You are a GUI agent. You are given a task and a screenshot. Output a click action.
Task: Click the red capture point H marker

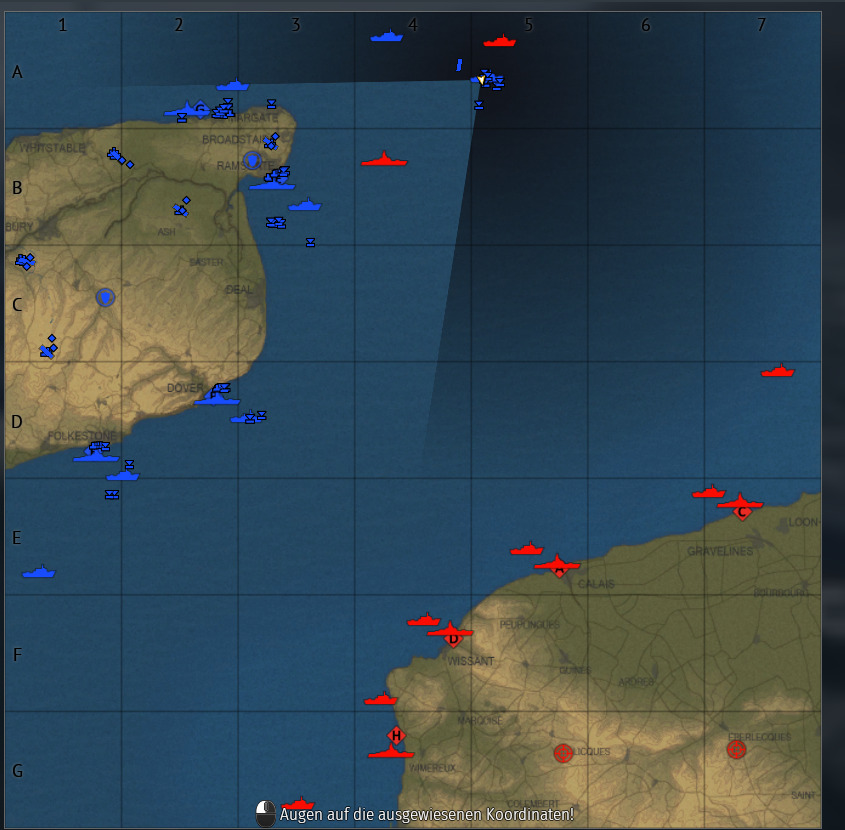[x=396, y=735]
